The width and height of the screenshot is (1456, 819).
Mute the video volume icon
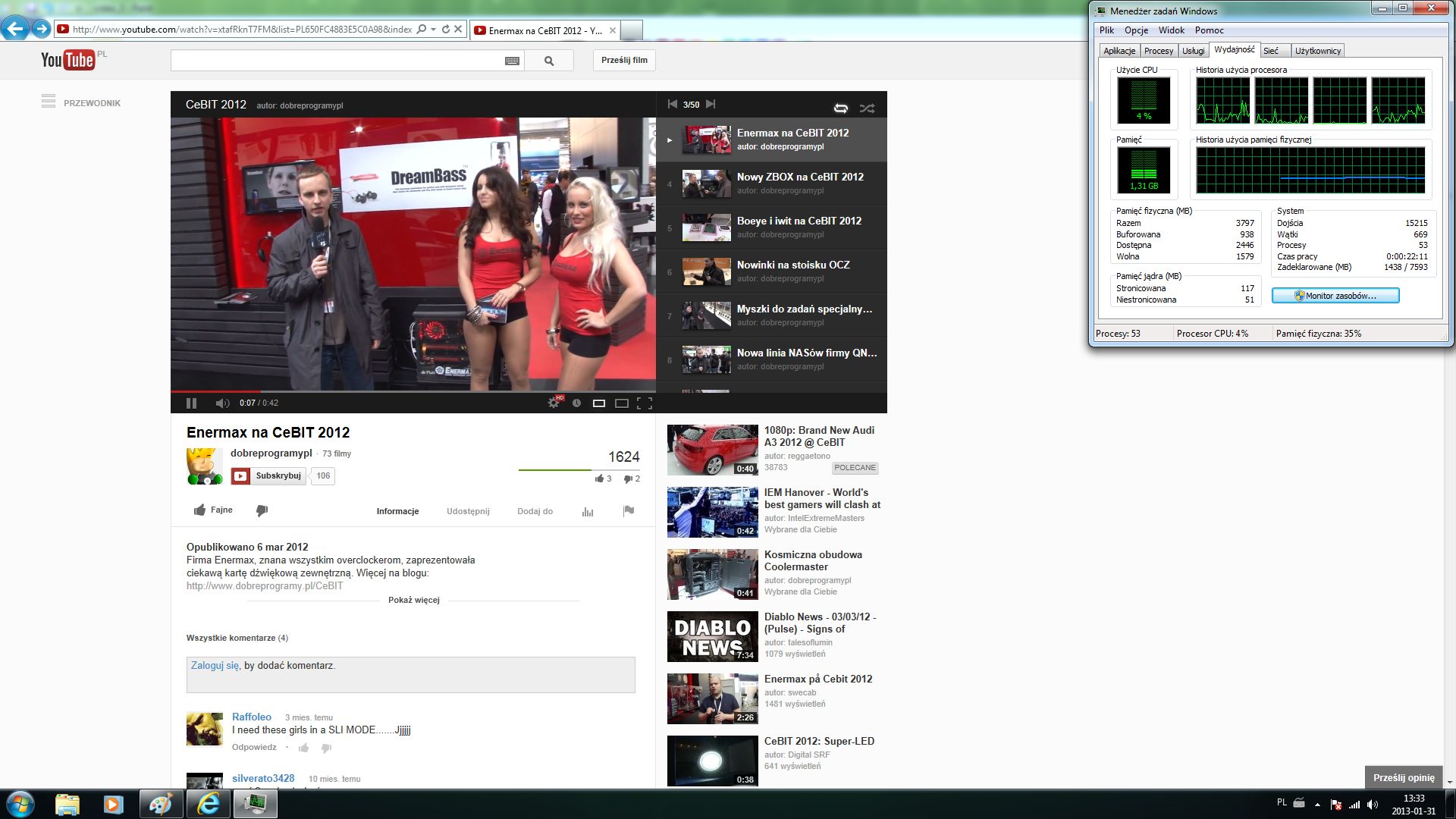(x=221, y=403)
